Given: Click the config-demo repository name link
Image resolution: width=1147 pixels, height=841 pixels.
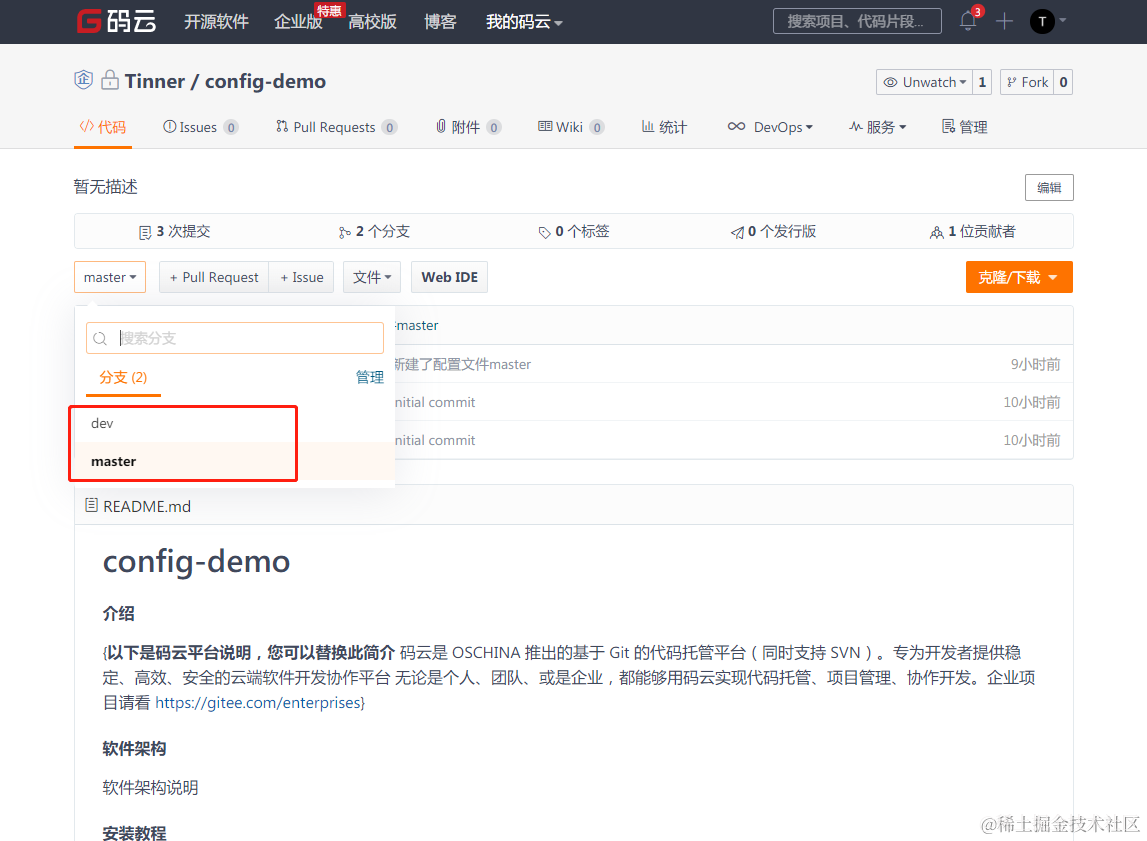Looking at the screenshot, I should click(265, 81).
